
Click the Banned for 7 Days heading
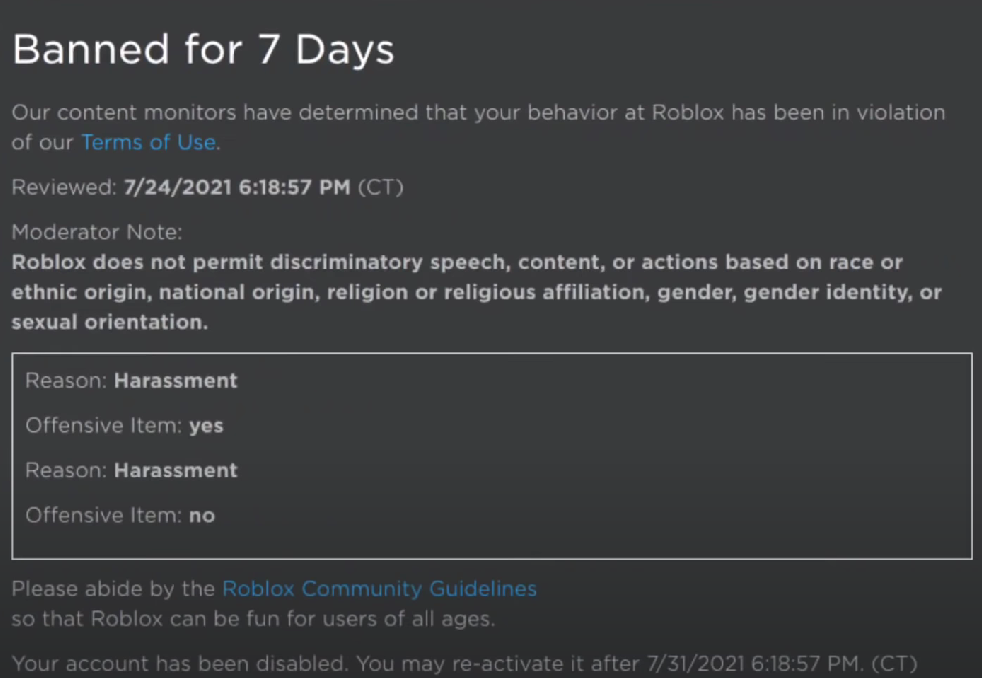pyautogui.click(x=204, y=49)
